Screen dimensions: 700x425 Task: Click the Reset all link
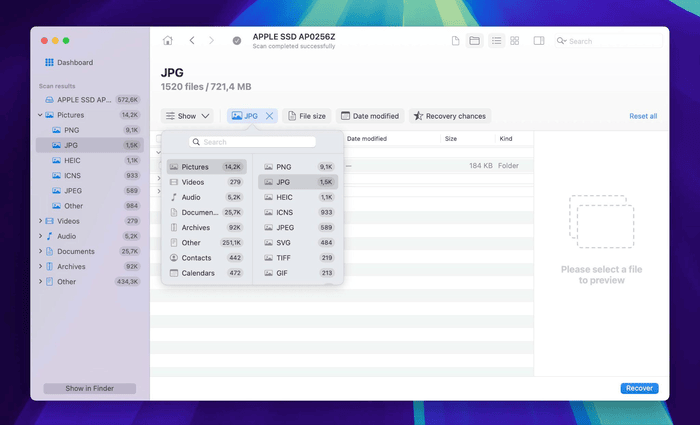coord(643,116)
